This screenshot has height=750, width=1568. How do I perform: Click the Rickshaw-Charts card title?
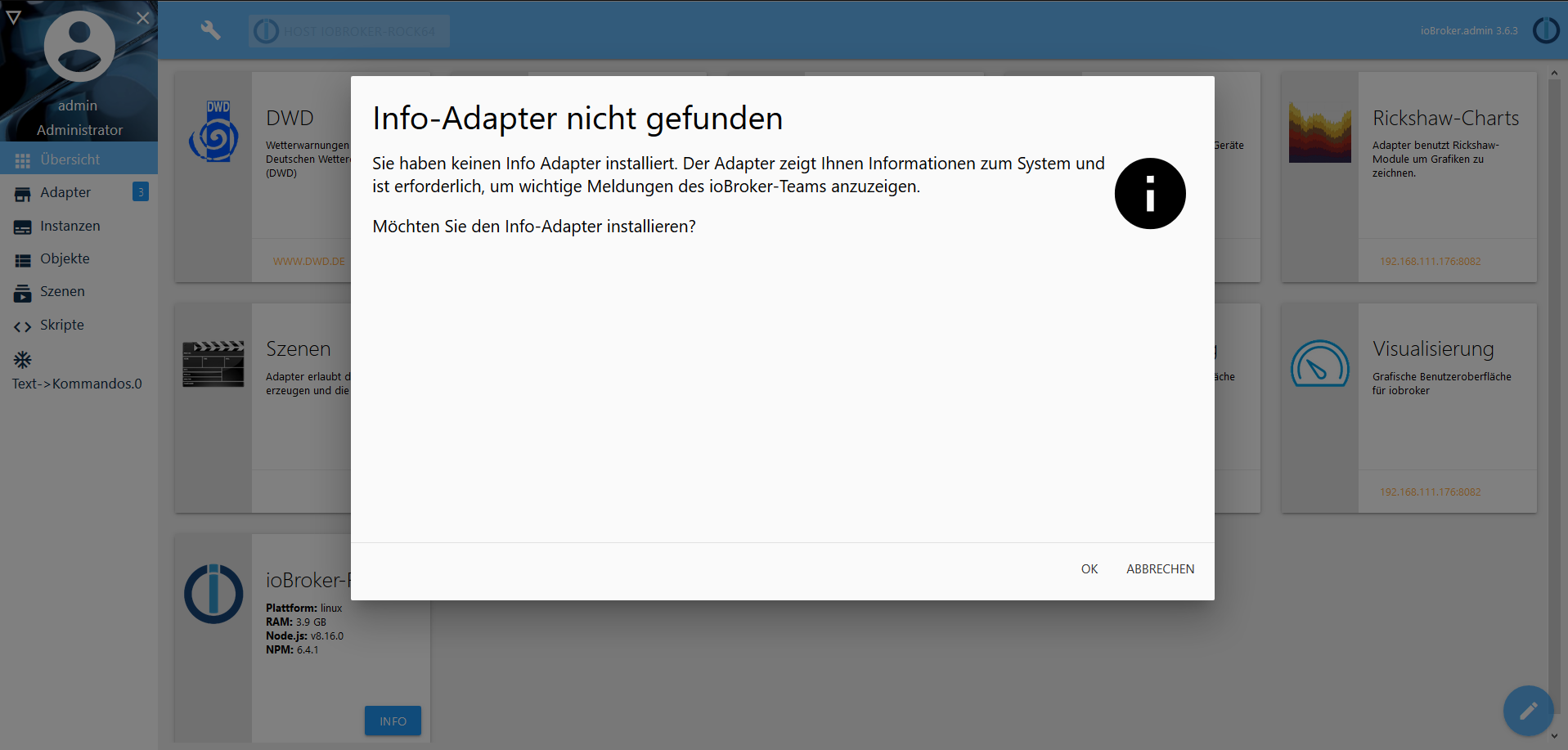[x=1445, y=119]
